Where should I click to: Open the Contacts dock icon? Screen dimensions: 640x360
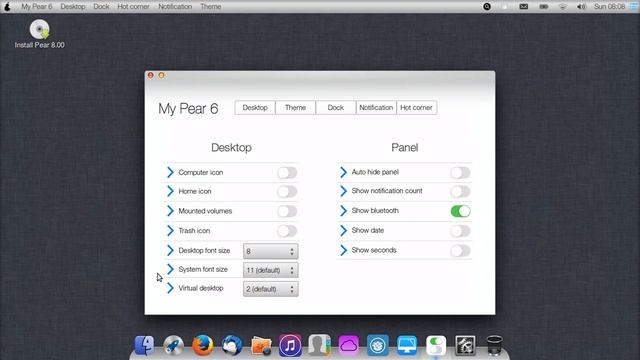[x=319, y=345]
